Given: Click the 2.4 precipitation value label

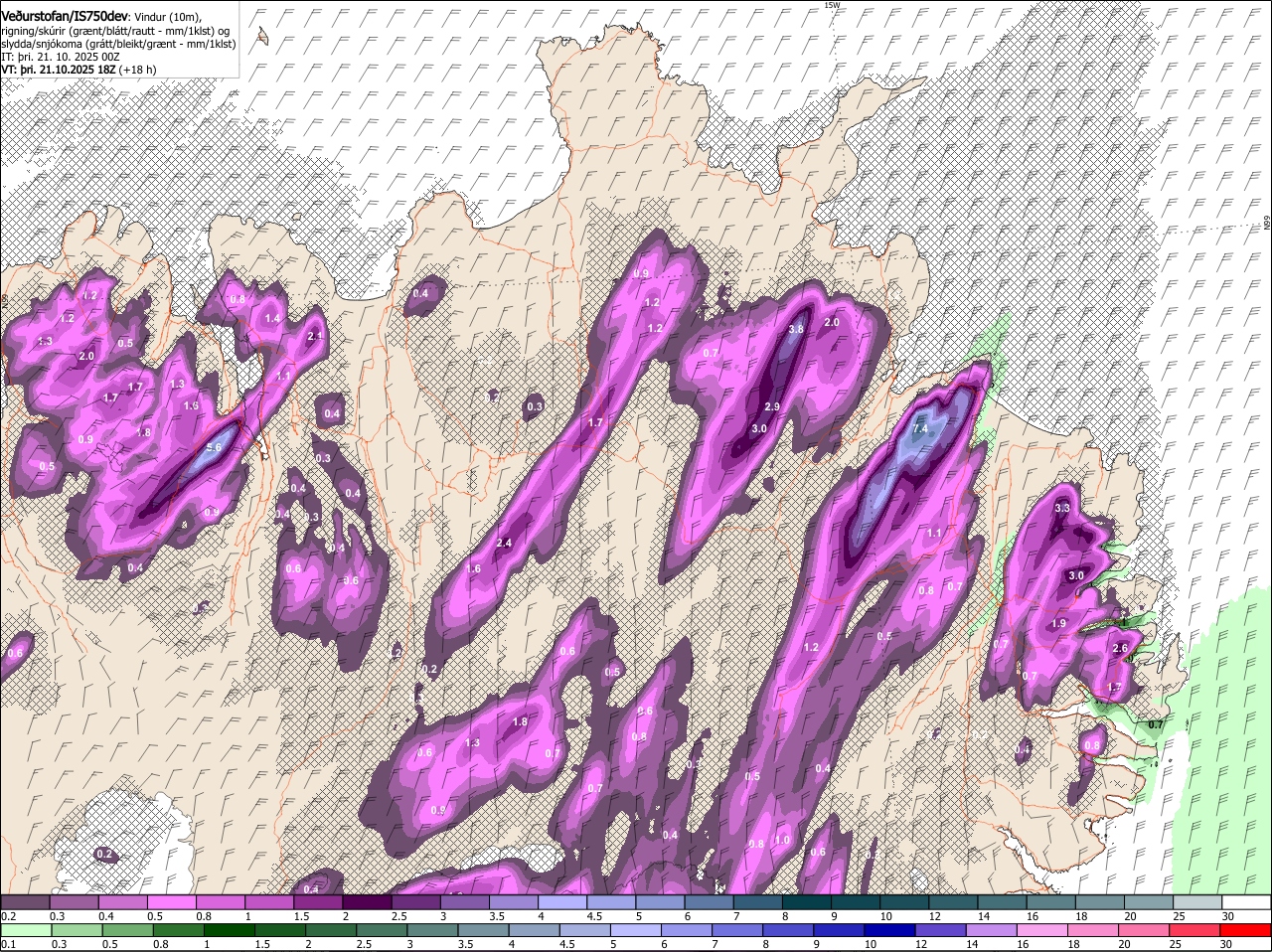Looking at the screenshot, I should tap(504, 543).
